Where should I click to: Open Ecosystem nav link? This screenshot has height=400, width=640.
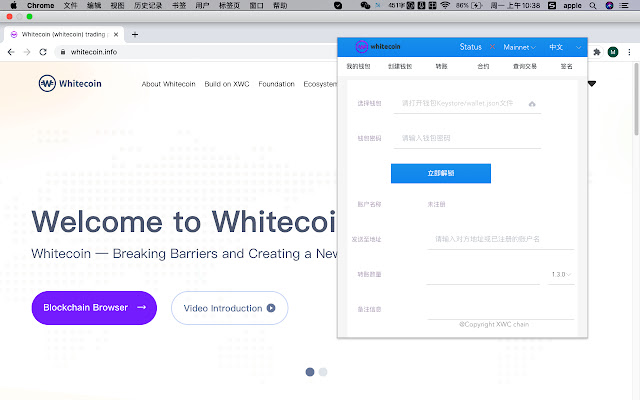coord(320,84)
